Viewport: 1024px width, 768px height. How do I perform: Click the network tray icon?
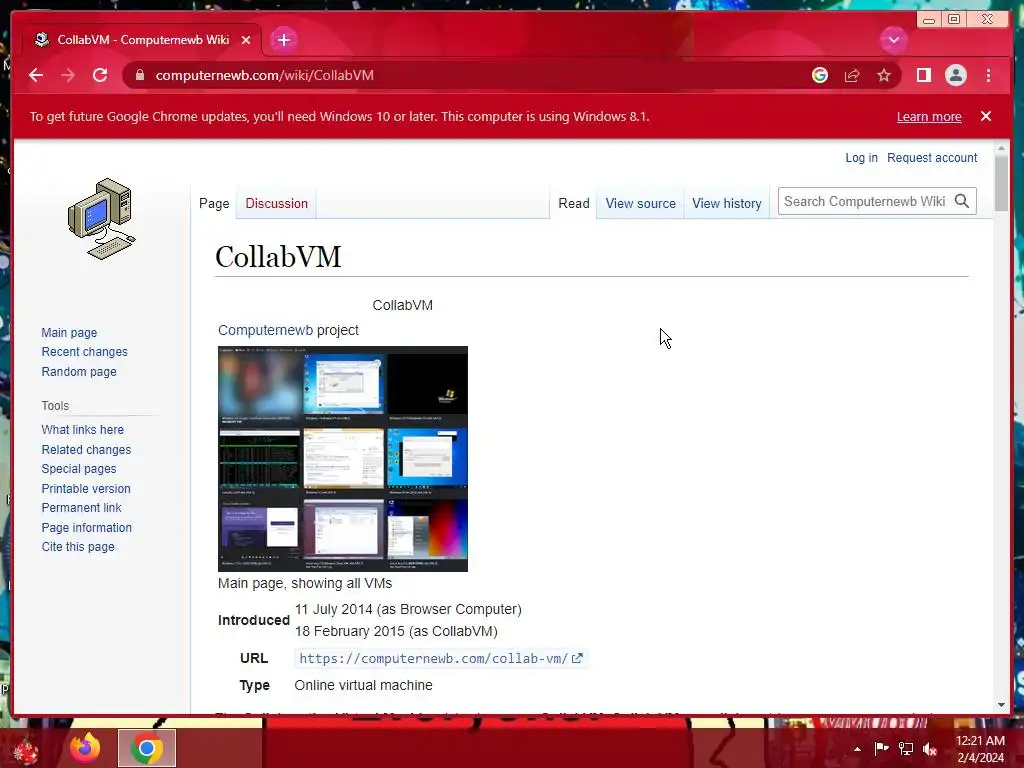pos(905,748)
